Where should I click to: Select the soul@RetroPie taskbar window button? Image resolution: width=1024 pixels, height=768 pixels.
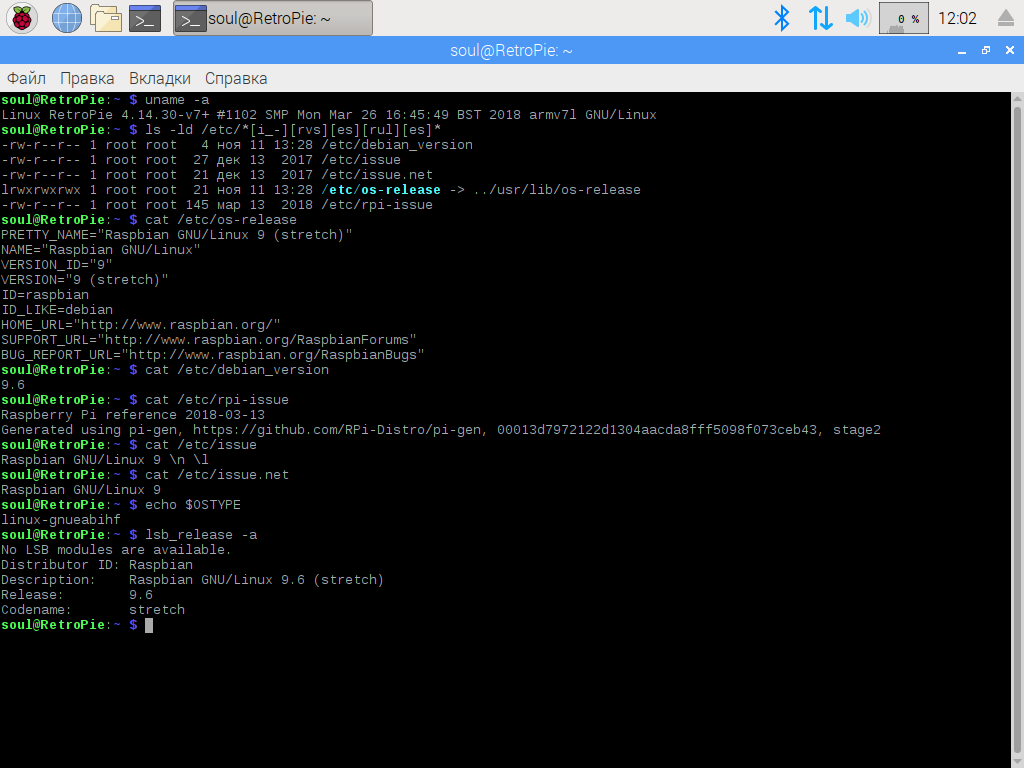click(x=273, y=18)
